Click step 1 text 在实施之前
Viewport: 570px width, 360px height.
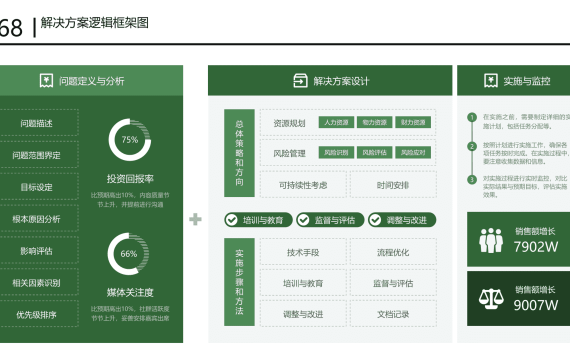[x=526, y=121]
